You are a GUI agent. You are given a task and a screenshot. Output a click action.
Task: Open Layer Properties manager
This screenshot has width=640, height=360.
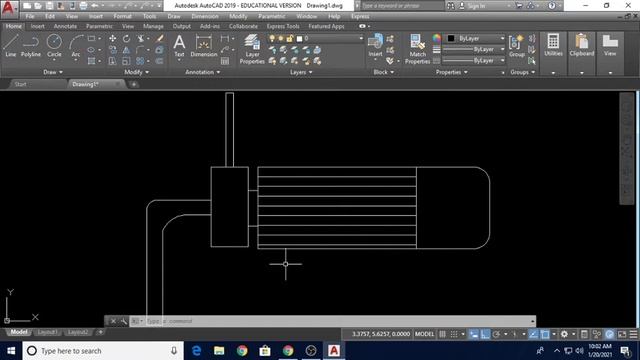pos(252,49)
